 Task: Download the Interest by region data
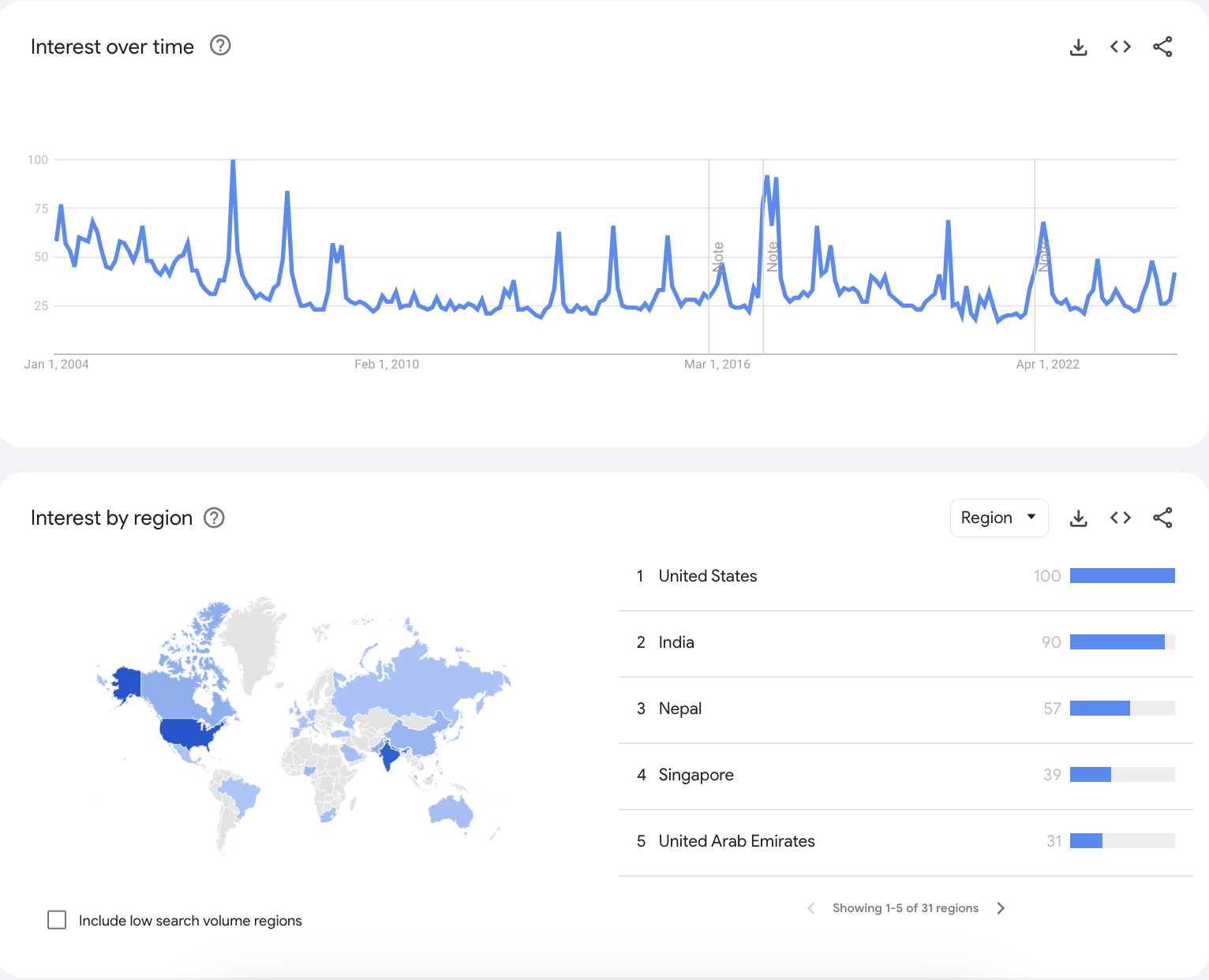[1078, 518]
